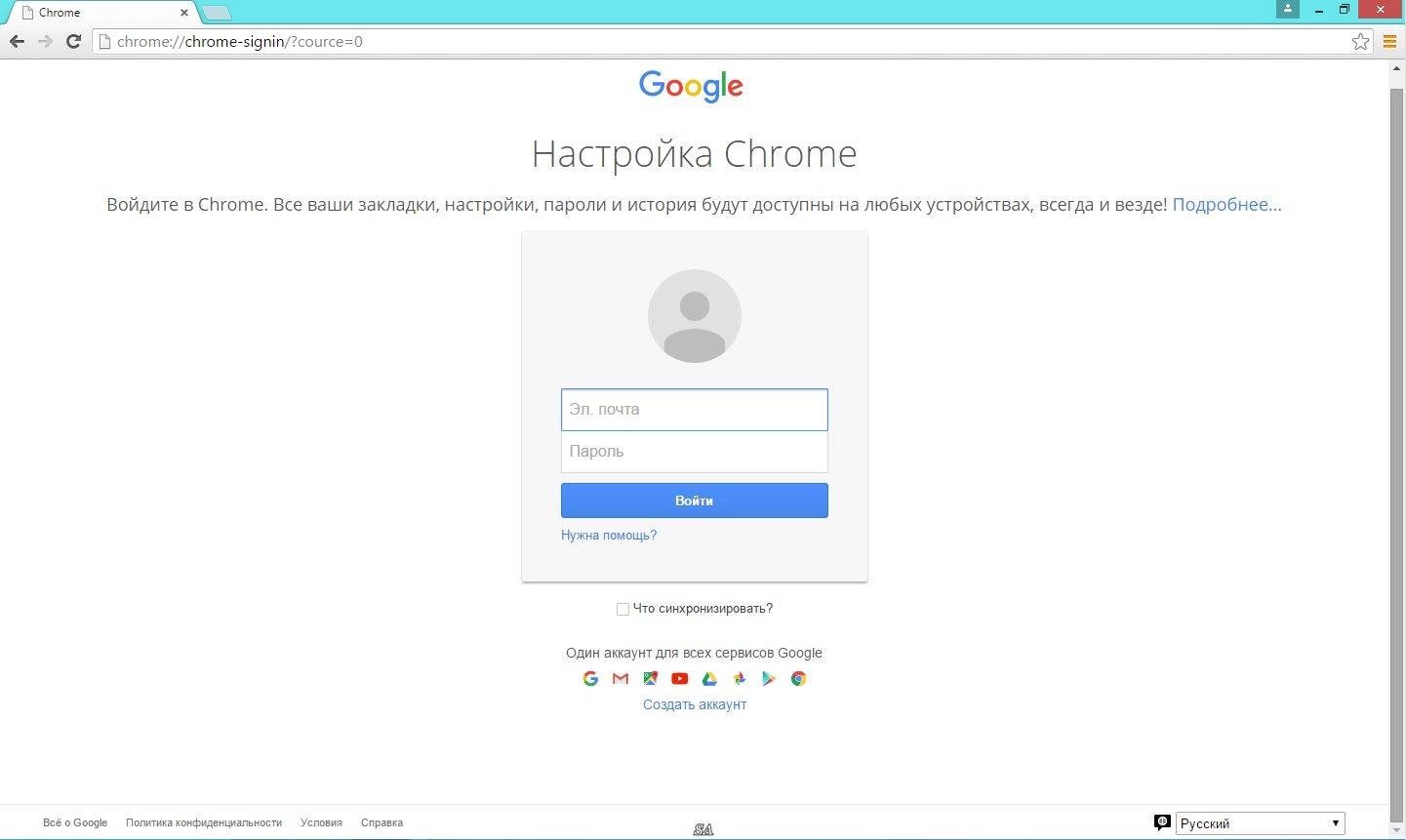Click the YouTube icon
The image size is (1406, 840).
pyautogui.click(x=680, y=678)
